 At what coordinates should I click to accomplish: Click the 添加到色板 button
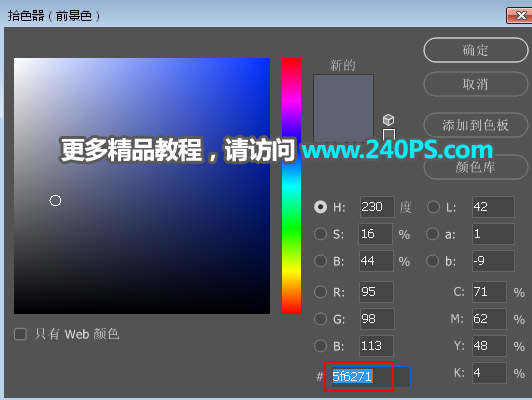(476, 125)
